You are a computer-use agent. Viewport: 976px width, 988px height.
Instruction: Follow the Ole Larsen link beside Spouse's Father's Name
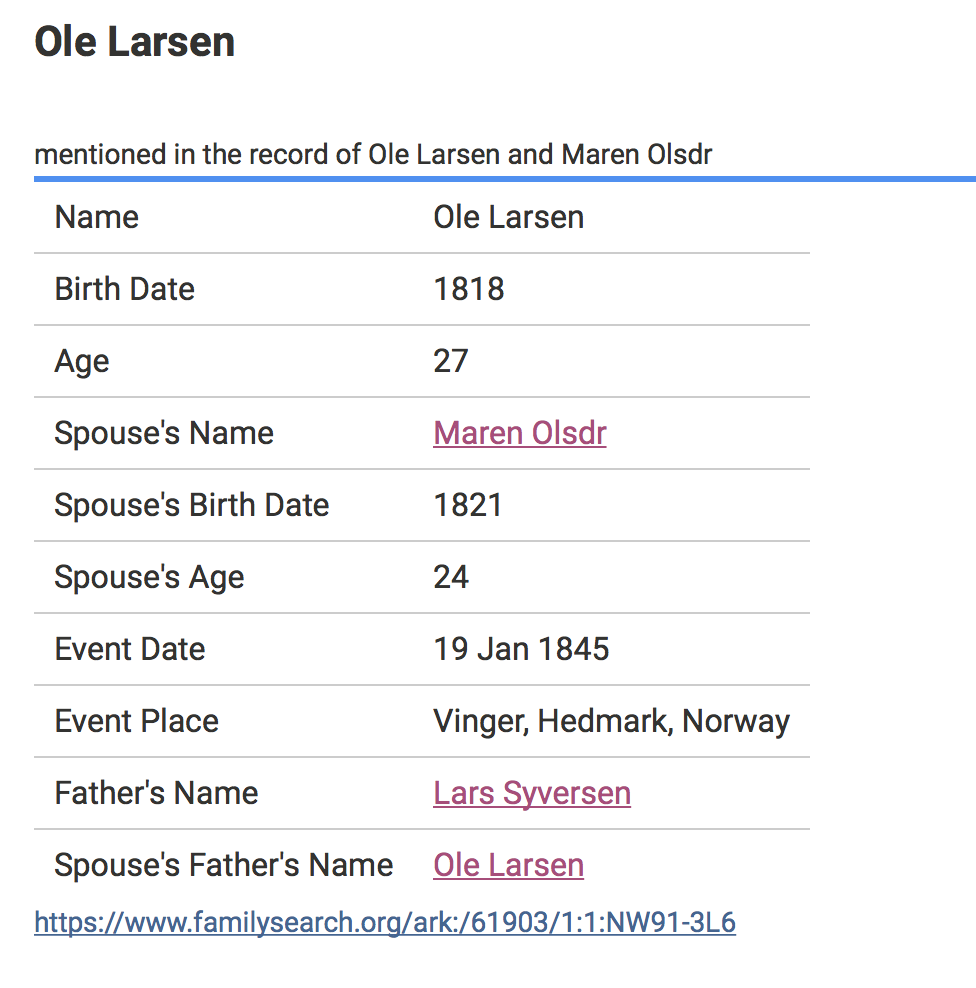[x=508, y=865]
